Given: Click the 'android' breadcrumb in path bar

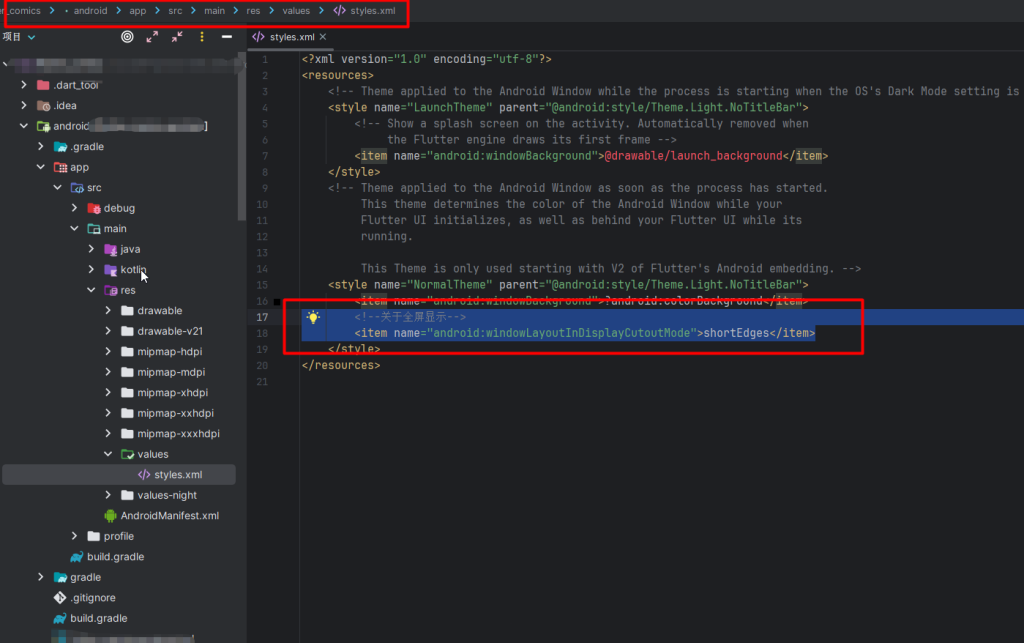Looking at the screenshot, I should (x=89, y=10).
